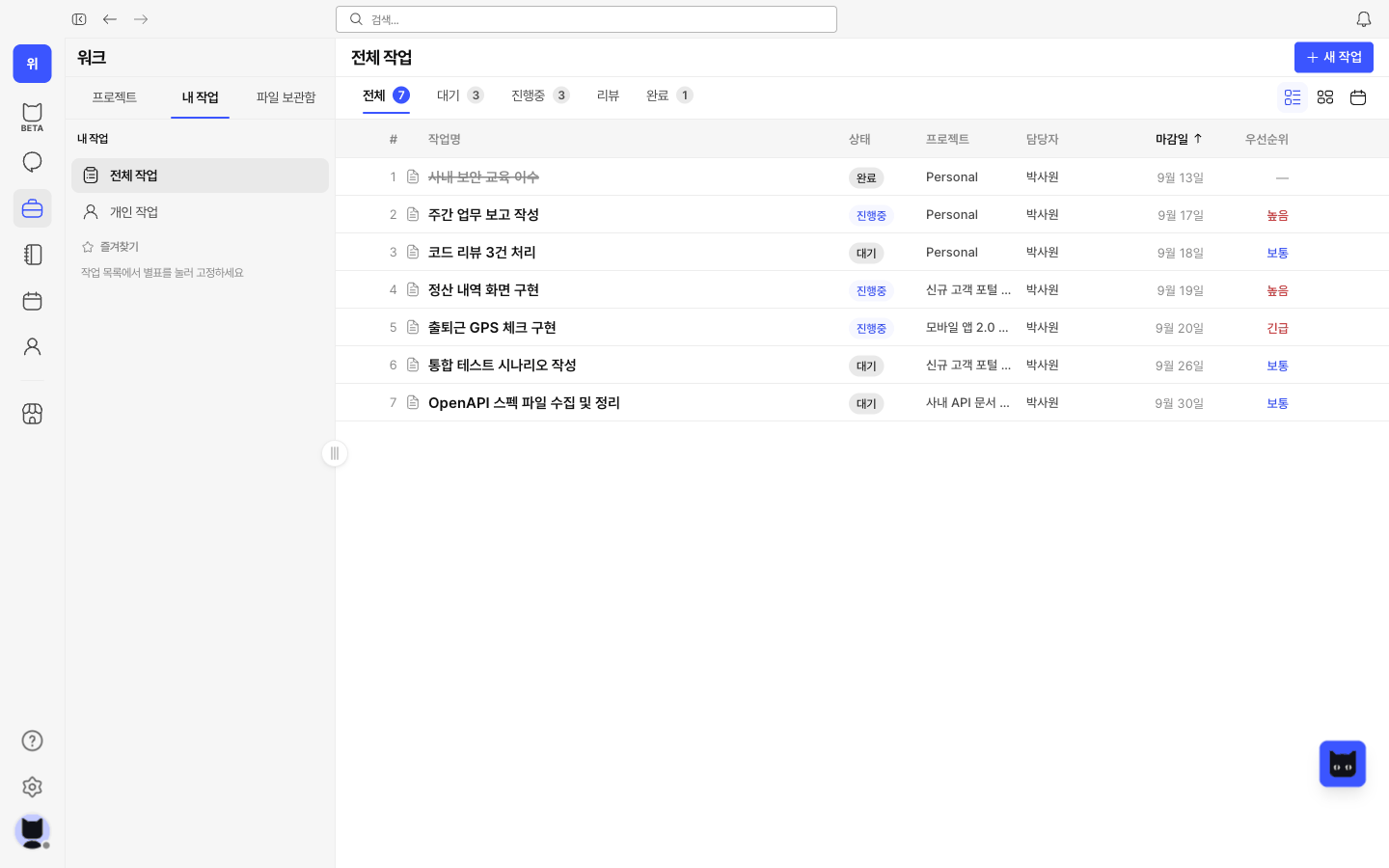Go back with the left arrow
The width and height of the screenshot is (1389, 868).
click(110, 19)
